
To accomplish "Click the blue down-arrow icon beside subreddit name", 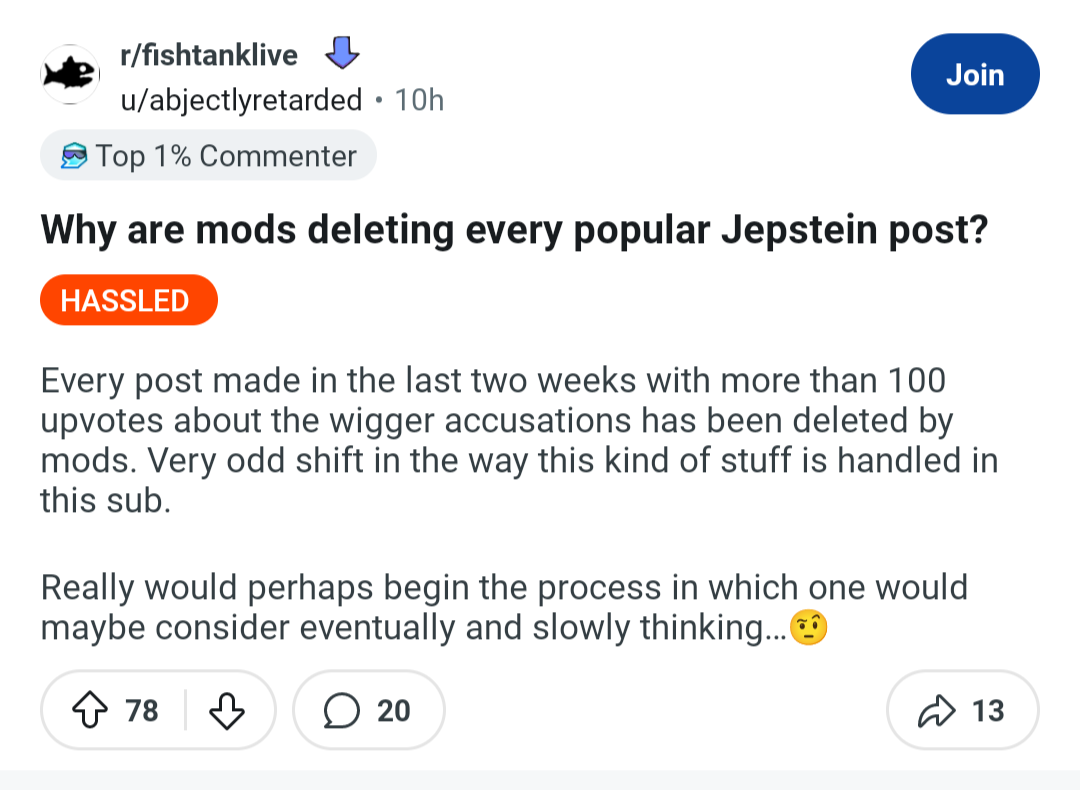I will [x=342, y=54].
